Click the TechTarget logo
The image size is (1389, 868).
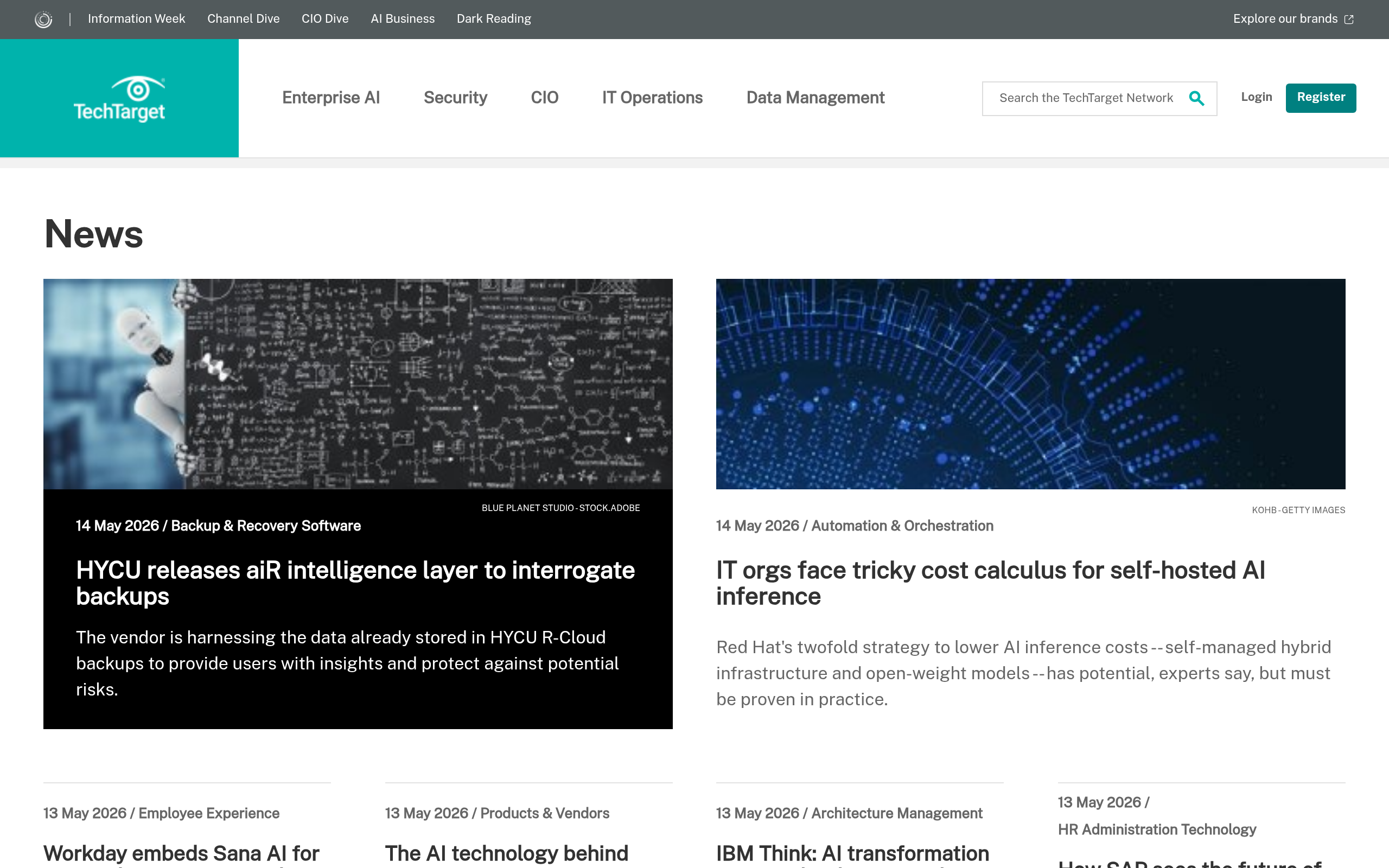coord(119,99)
